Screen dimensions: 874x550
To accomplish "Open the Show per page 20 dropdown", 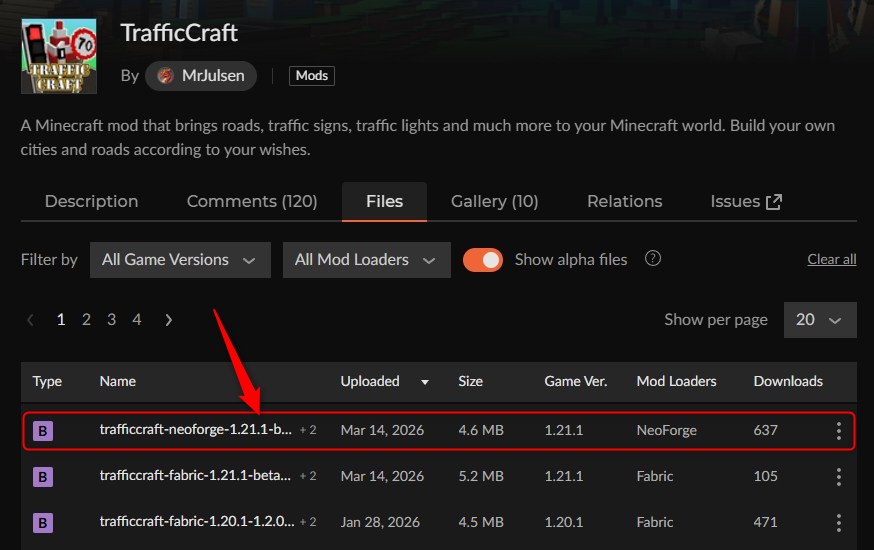I will pos(820,320).
